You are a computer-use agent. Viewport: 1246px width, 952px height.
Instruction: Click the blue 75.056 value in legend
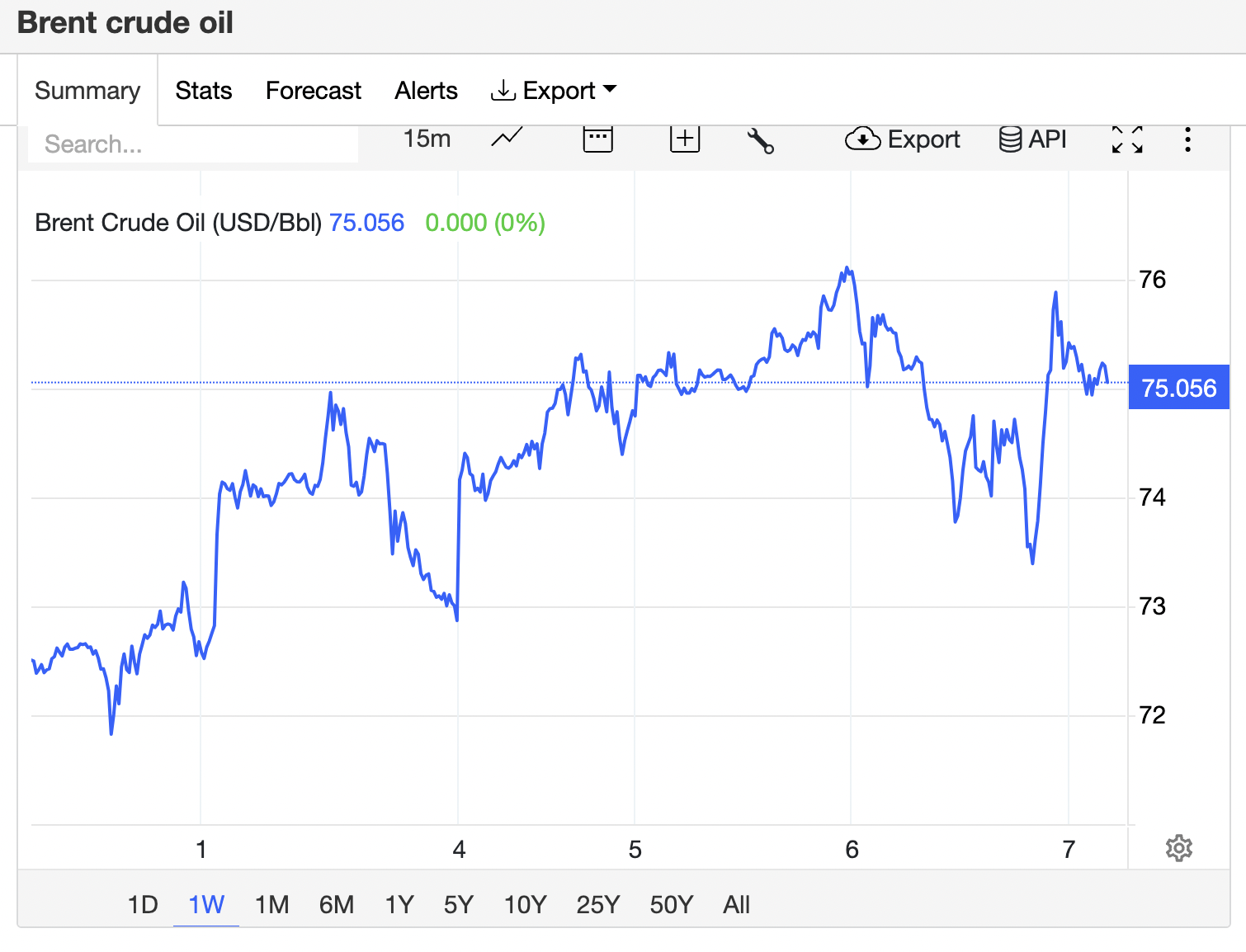point(366,223)
